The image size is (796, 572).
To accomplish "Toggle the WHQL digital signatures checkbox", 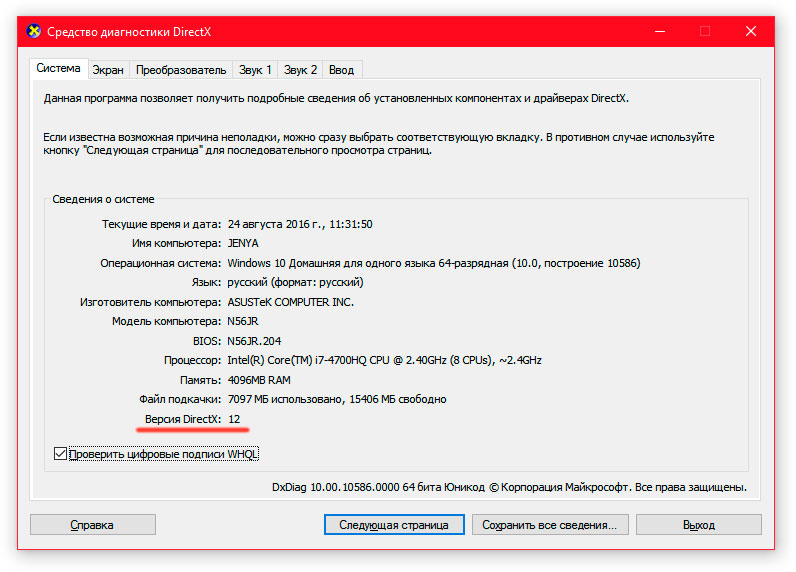I will point(60,453).
